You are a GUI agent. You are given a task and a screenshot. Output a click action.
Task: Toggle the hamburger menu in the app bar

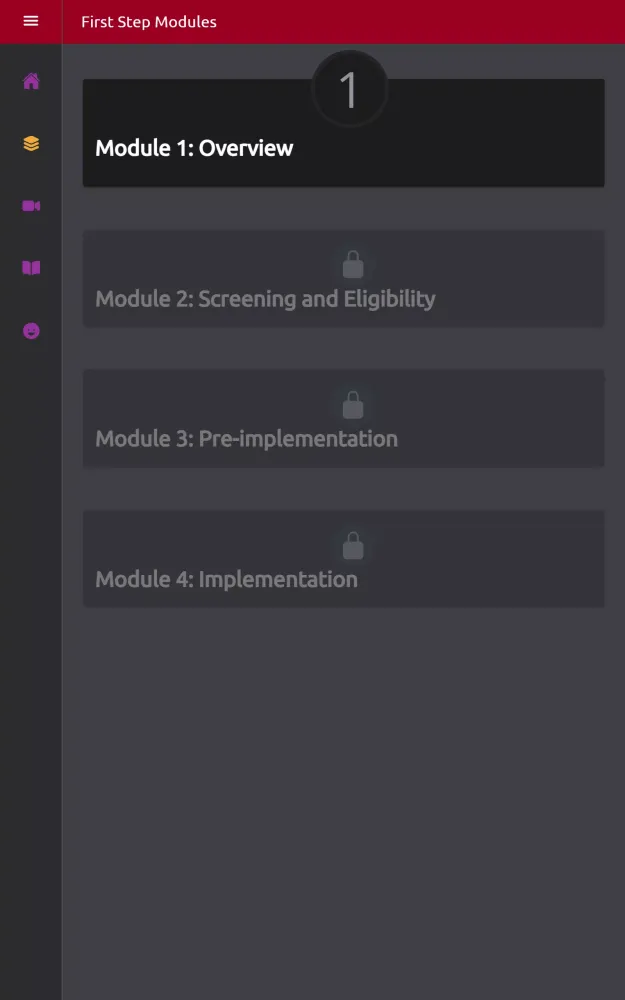[x=30, y=20]
